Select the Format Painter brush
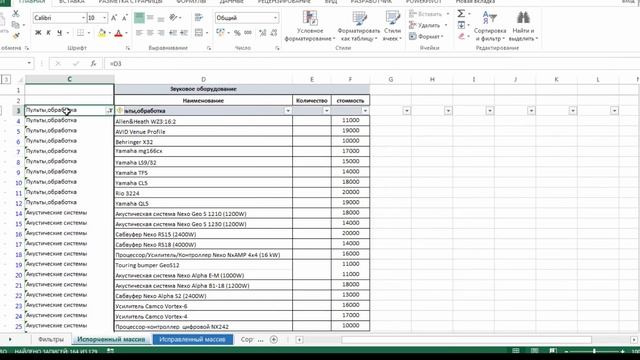This screenshot has height=360, width=640. (x=16, y=36)
